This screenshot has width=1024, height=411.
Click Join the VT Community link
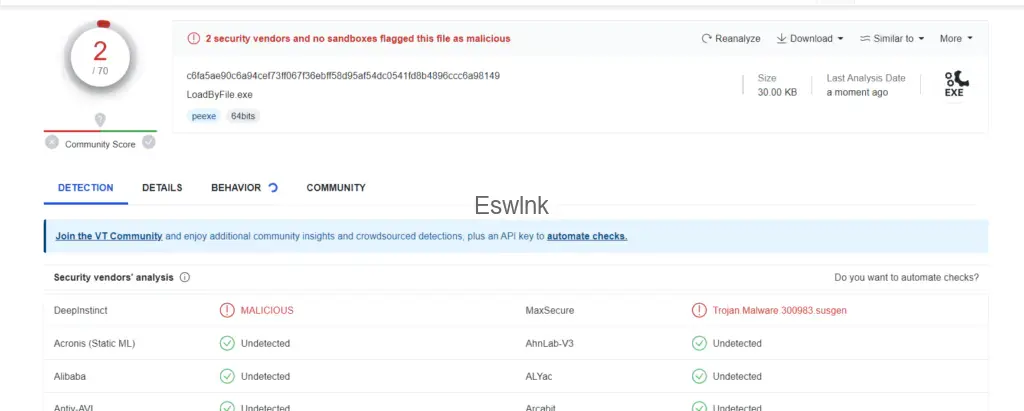pos(109,236)
